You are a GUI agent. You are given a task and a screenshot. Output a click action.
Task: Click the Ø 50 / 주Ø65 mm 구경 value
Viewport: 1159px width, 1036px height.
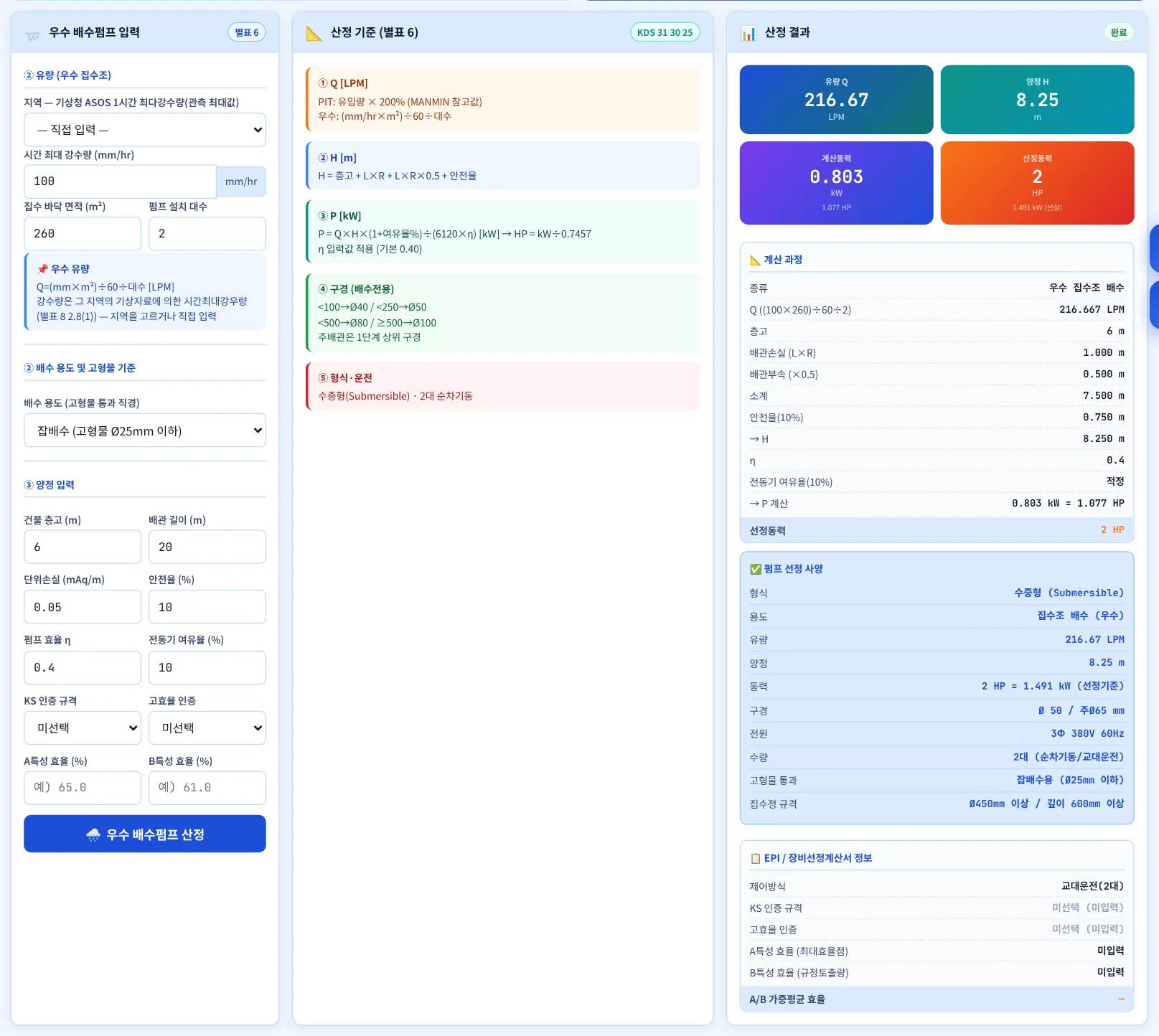point(1081,710)
